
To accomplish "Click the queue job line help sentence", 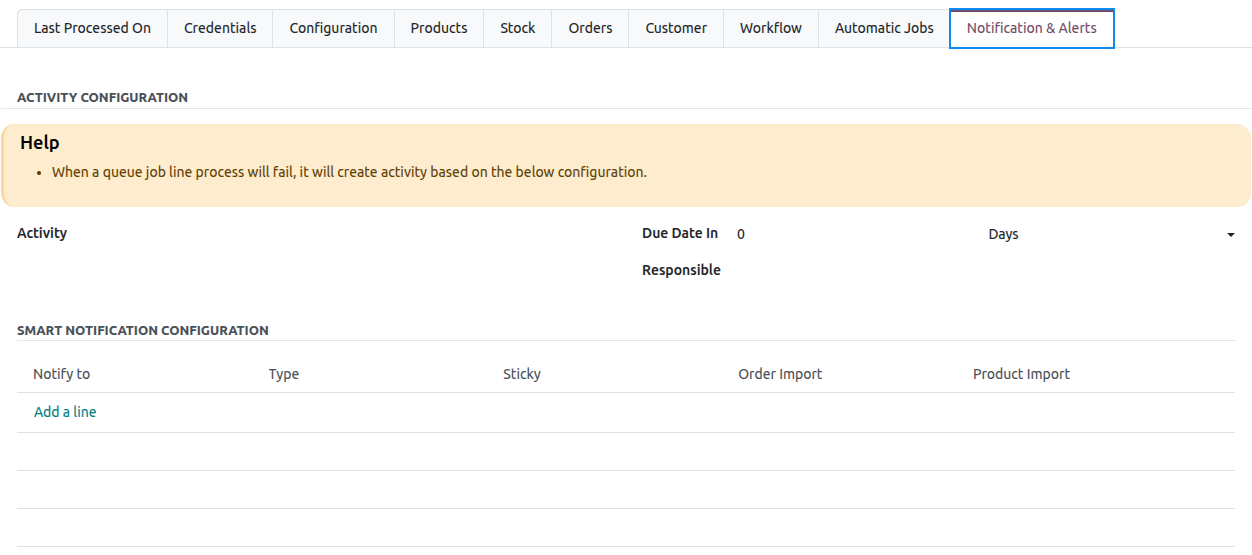I will tap(349, 172).
